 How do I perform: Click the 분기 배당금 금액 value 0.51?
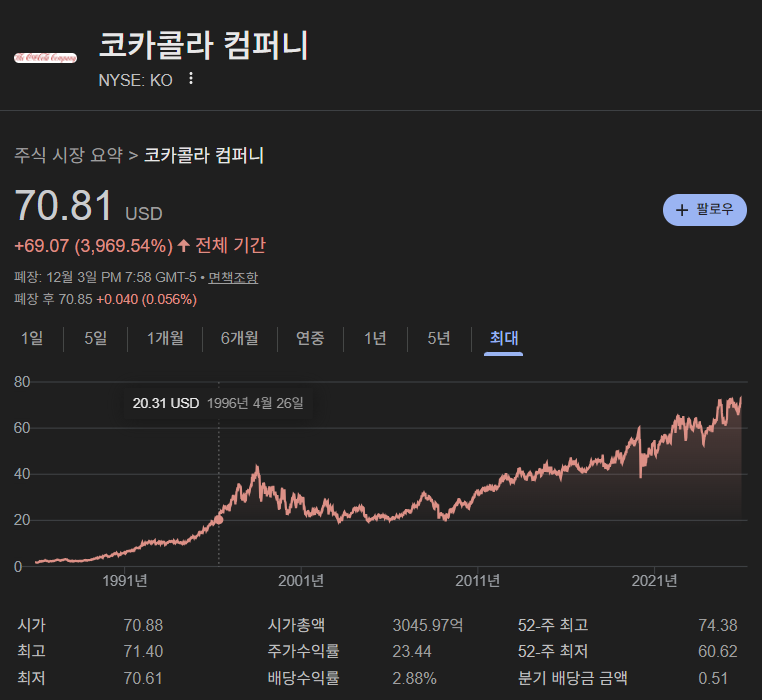pyautogui.click(x=713, y=678)
